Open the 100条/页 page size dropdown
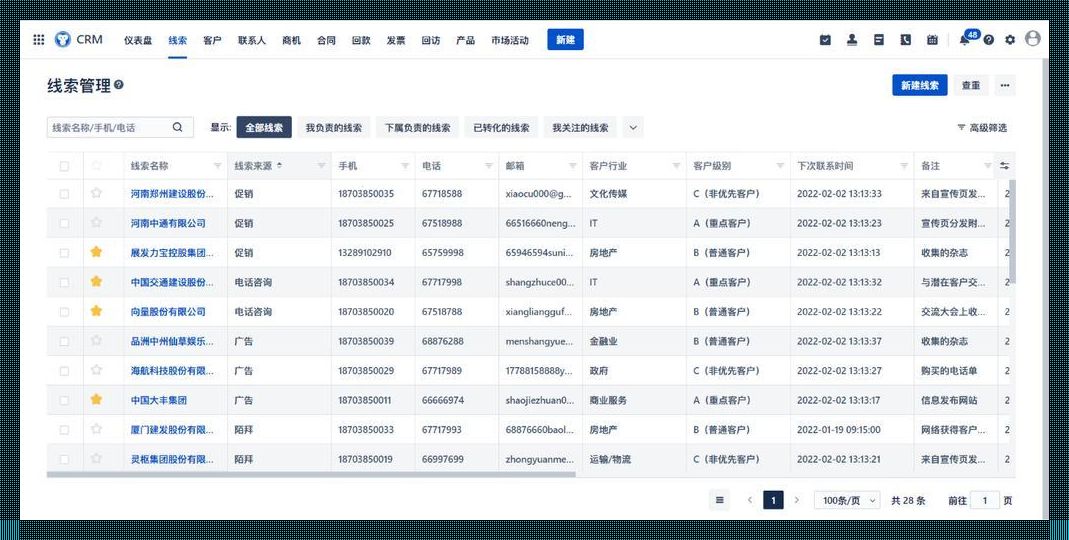 (847, 500)
